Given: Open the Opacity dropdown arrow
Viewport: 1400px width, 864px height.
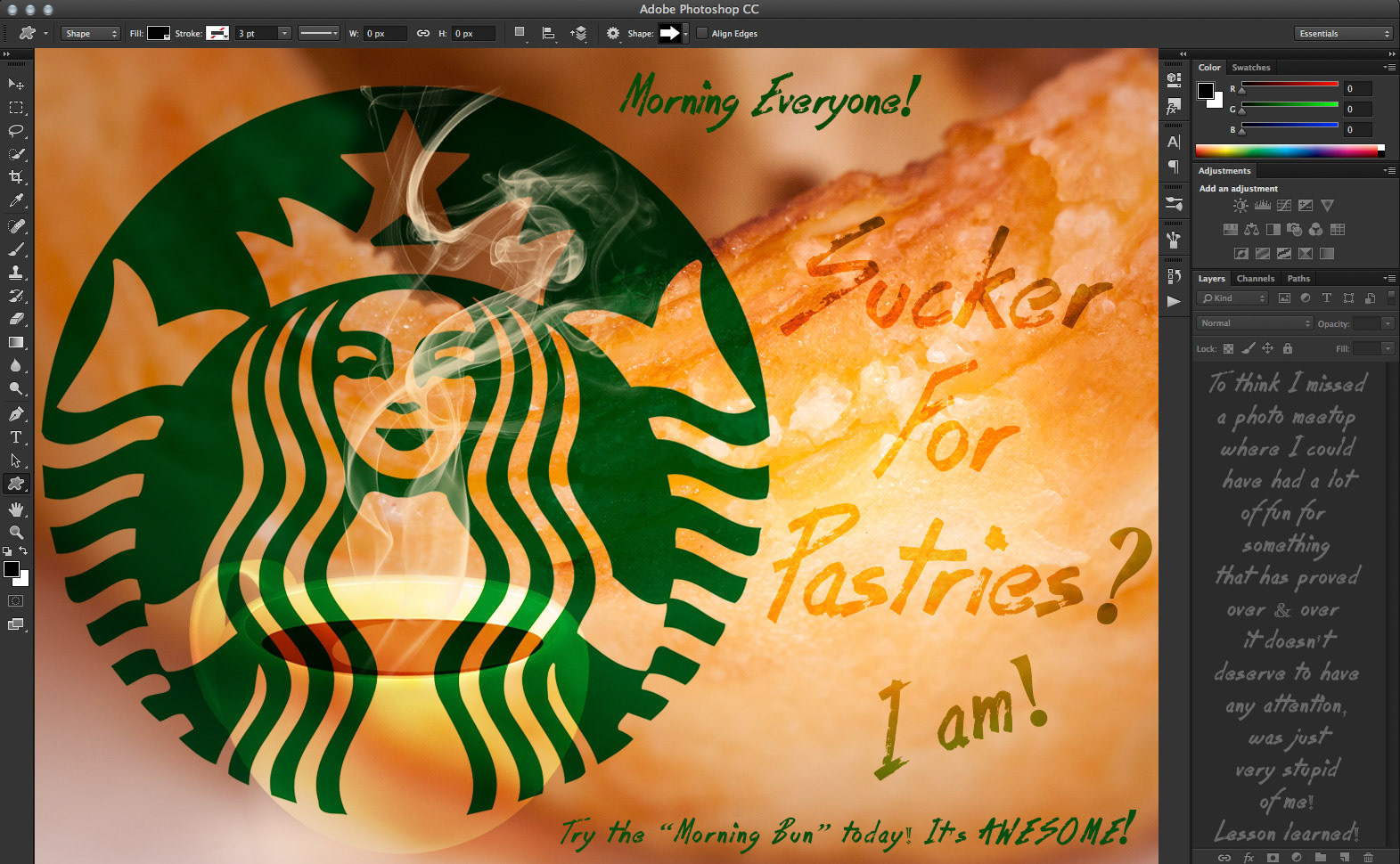Looking at the screenshot, I should click(1387, 323).
